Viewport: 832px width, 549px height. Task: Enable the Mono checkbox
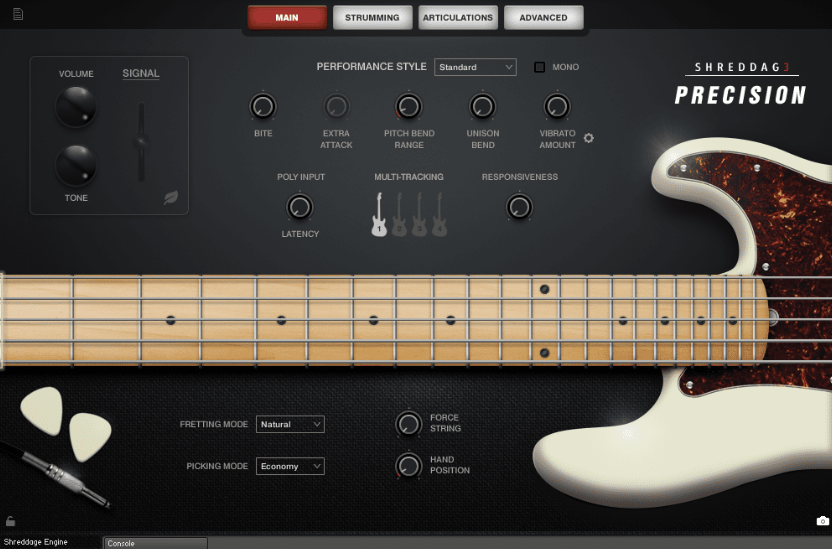coord(540,67)
